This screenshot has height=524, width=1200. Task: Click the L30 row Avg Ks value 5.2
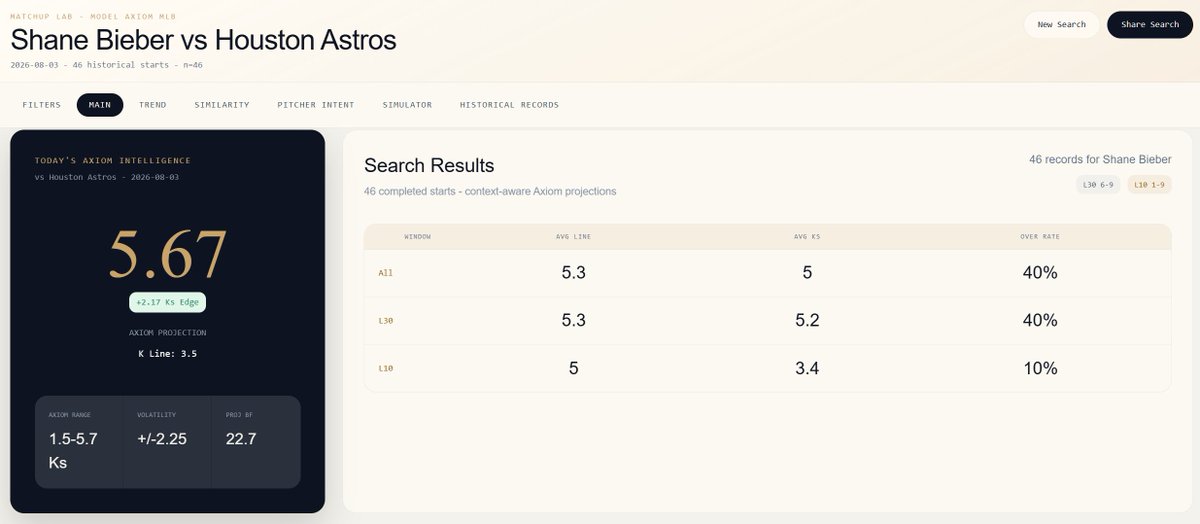[807, 320]
